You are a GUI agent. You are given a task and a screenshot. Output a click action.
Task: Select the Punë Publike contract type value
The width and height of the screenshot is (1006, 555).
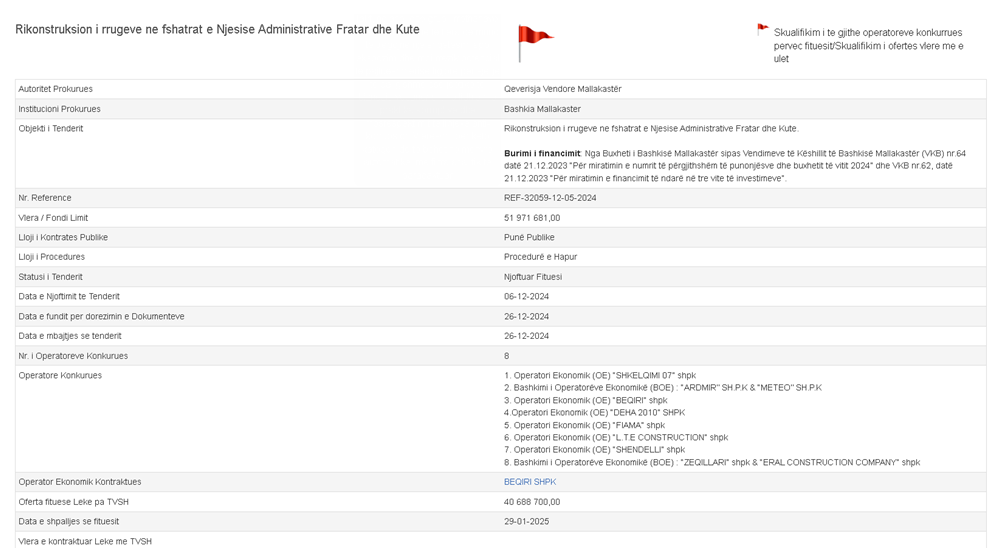[529, 237]
